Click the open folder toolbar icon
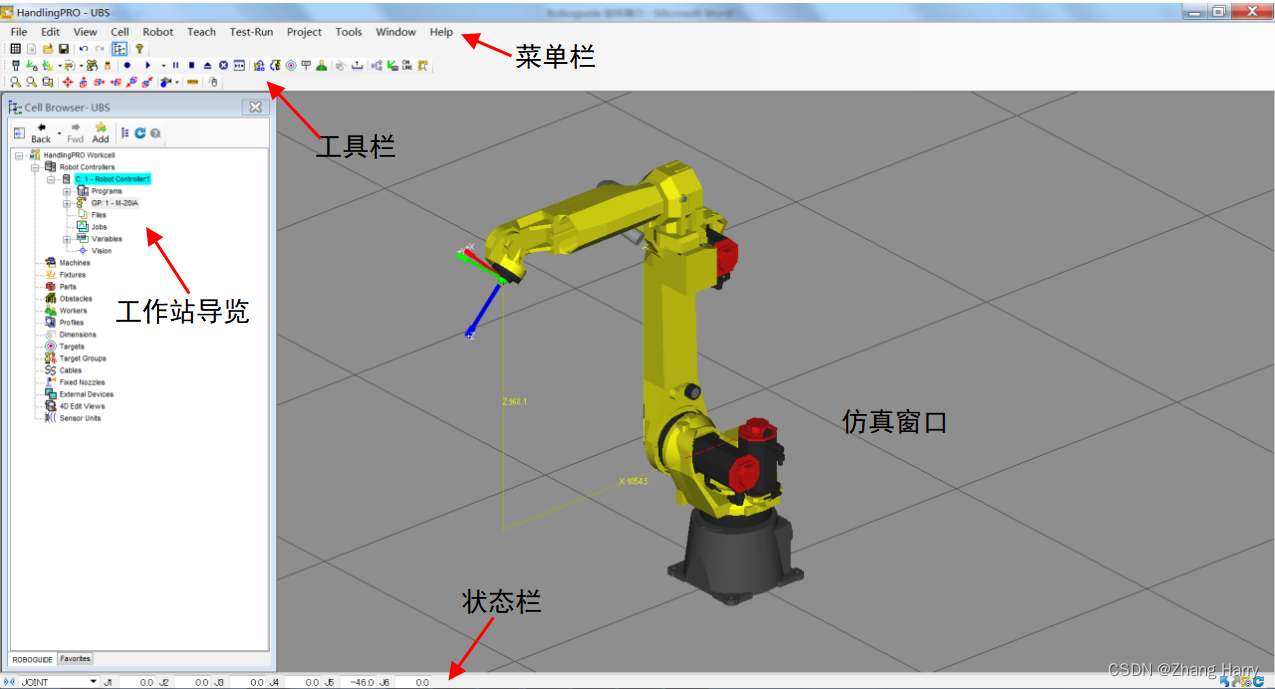This screenshot has width=1275, height=689. coord(48,48)
